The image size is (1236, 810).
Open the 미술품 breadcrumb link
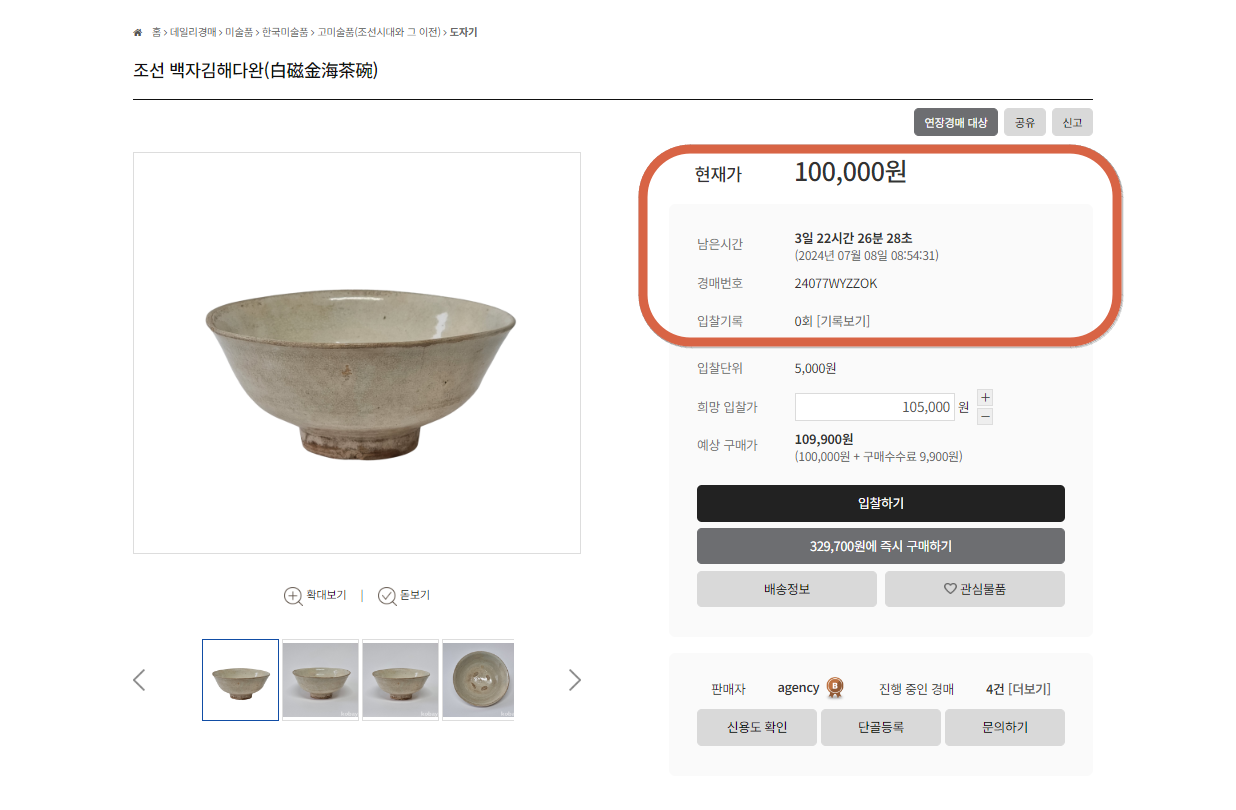point(239,32)
